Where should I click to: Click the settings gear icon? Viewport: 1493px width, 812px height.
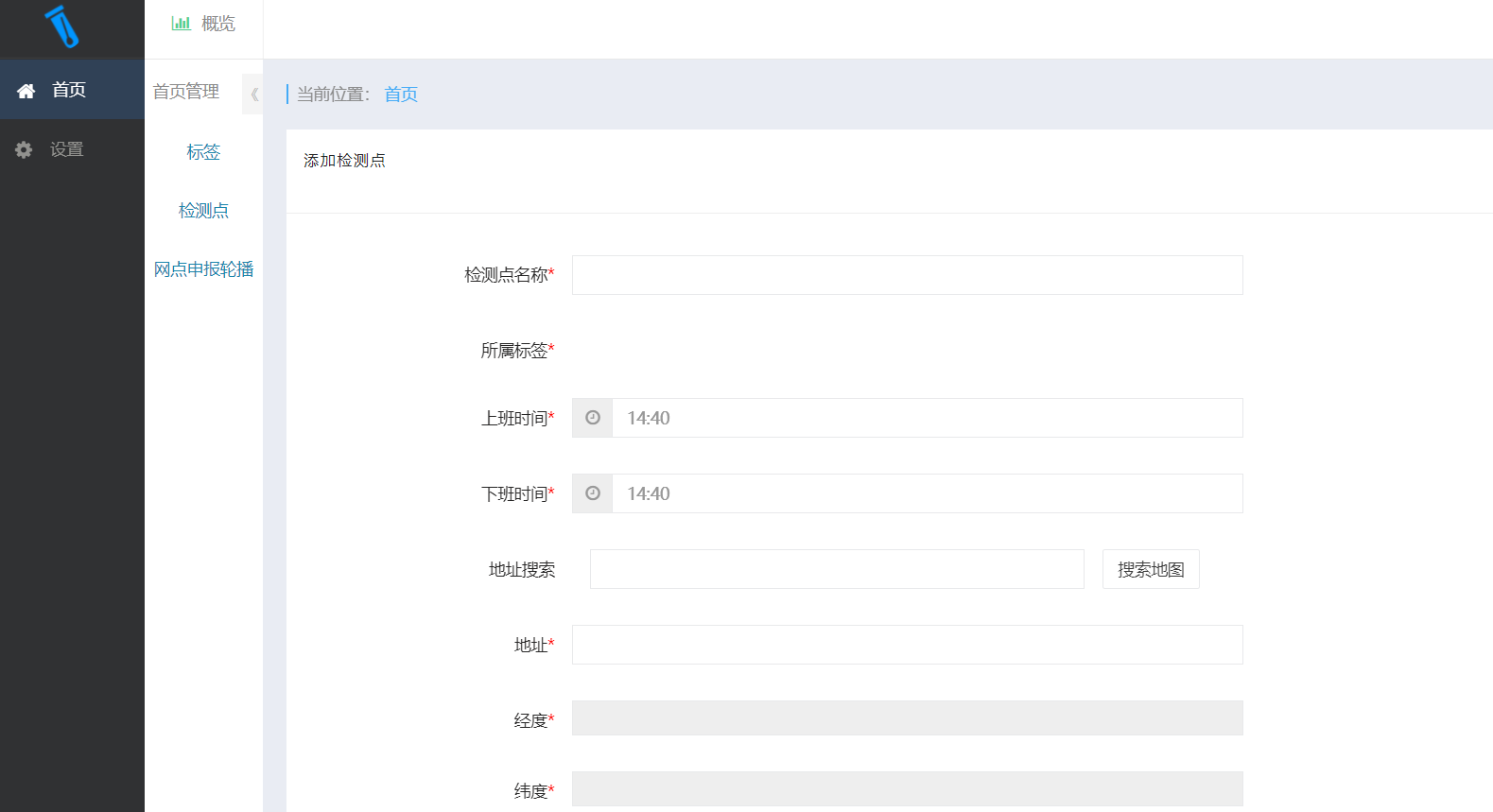point(24,149)
